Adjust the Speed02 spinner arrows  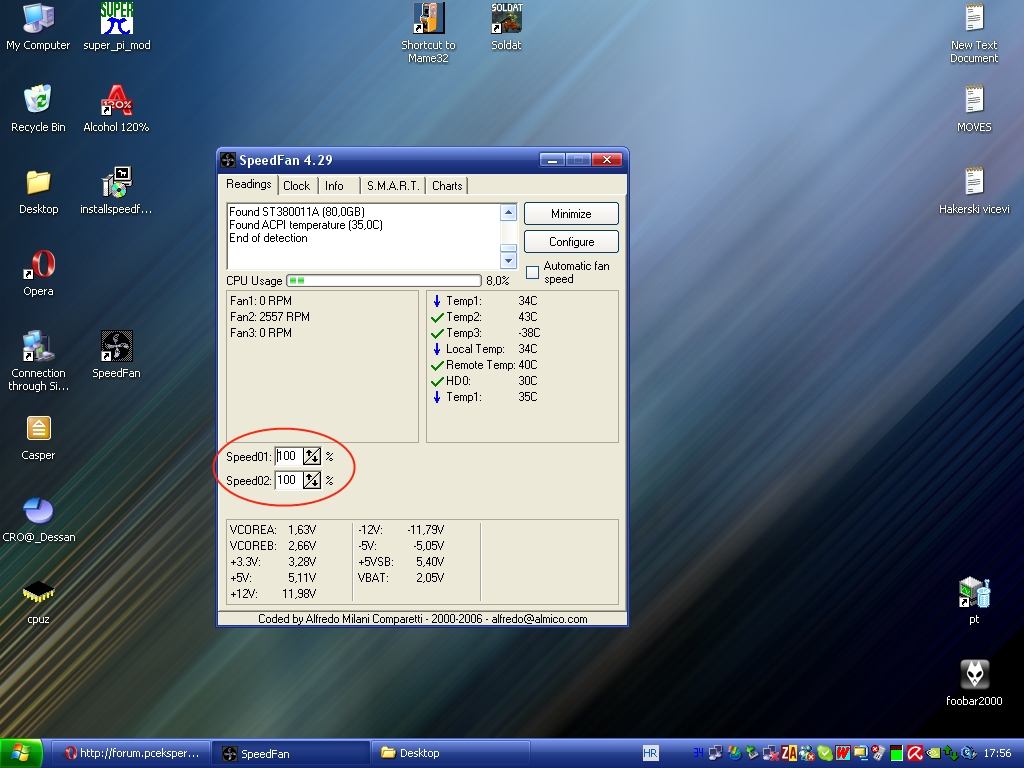(312, 480)
